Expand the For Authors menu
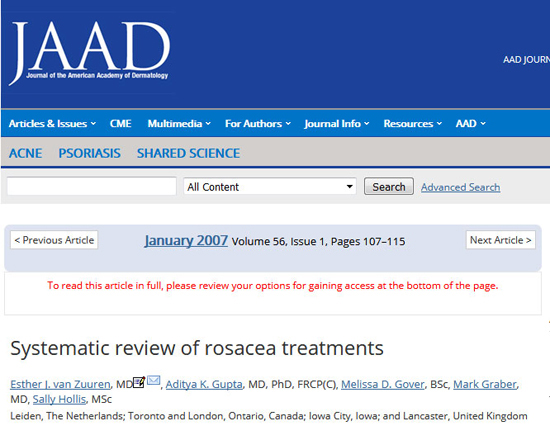The width and height of the screenshot is (550, 440). tap(258, 124)
